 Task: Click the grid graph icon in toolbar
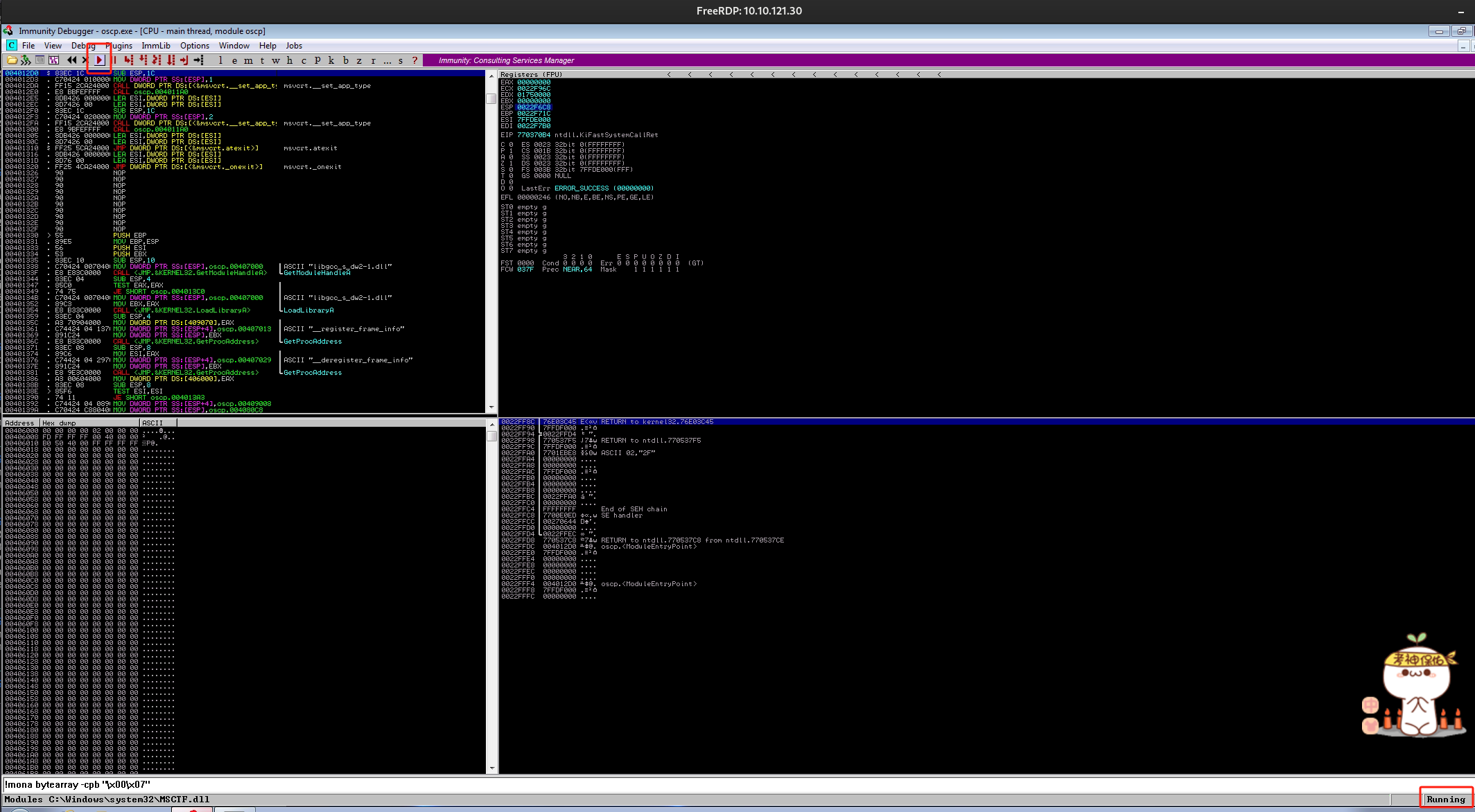point(54,60)
